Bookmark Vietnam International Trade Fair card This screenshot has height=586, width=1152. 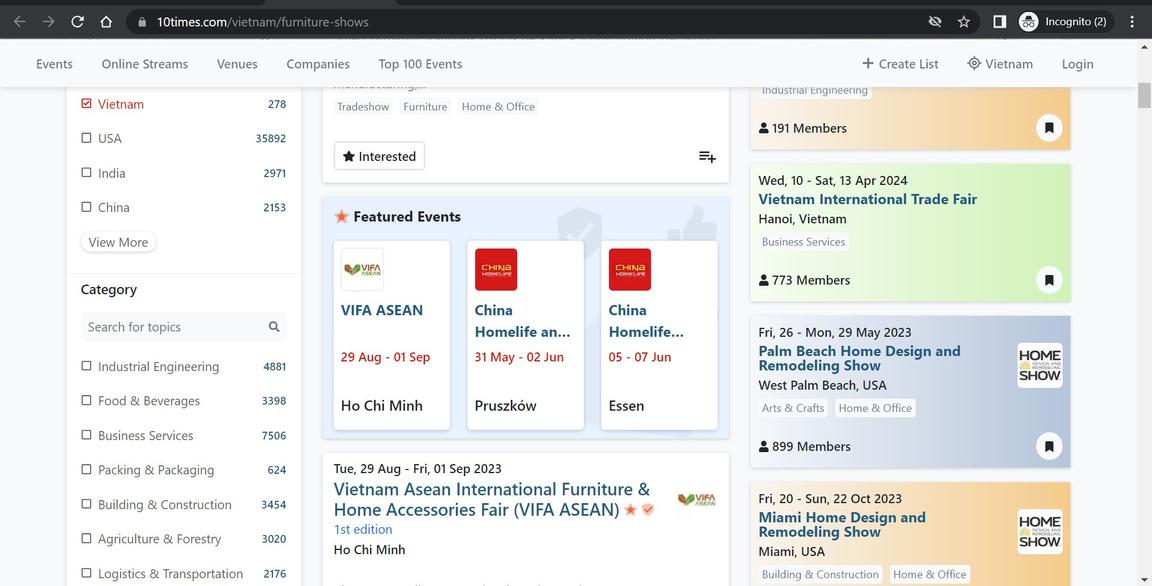coord(1049,280)
